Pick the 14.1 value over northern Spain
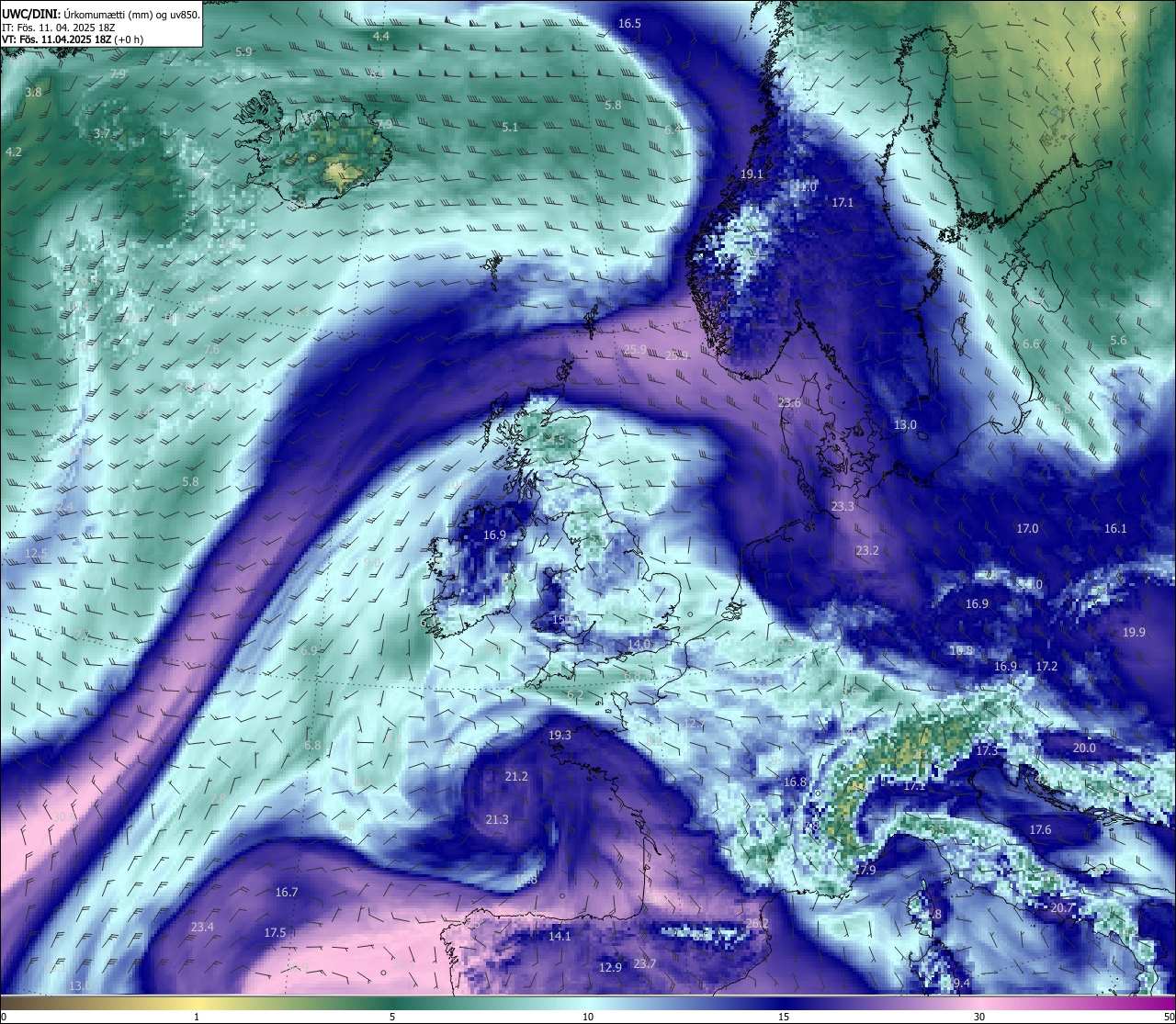This screenshot has height=1024, width=1176. click(x=560, y=937)
